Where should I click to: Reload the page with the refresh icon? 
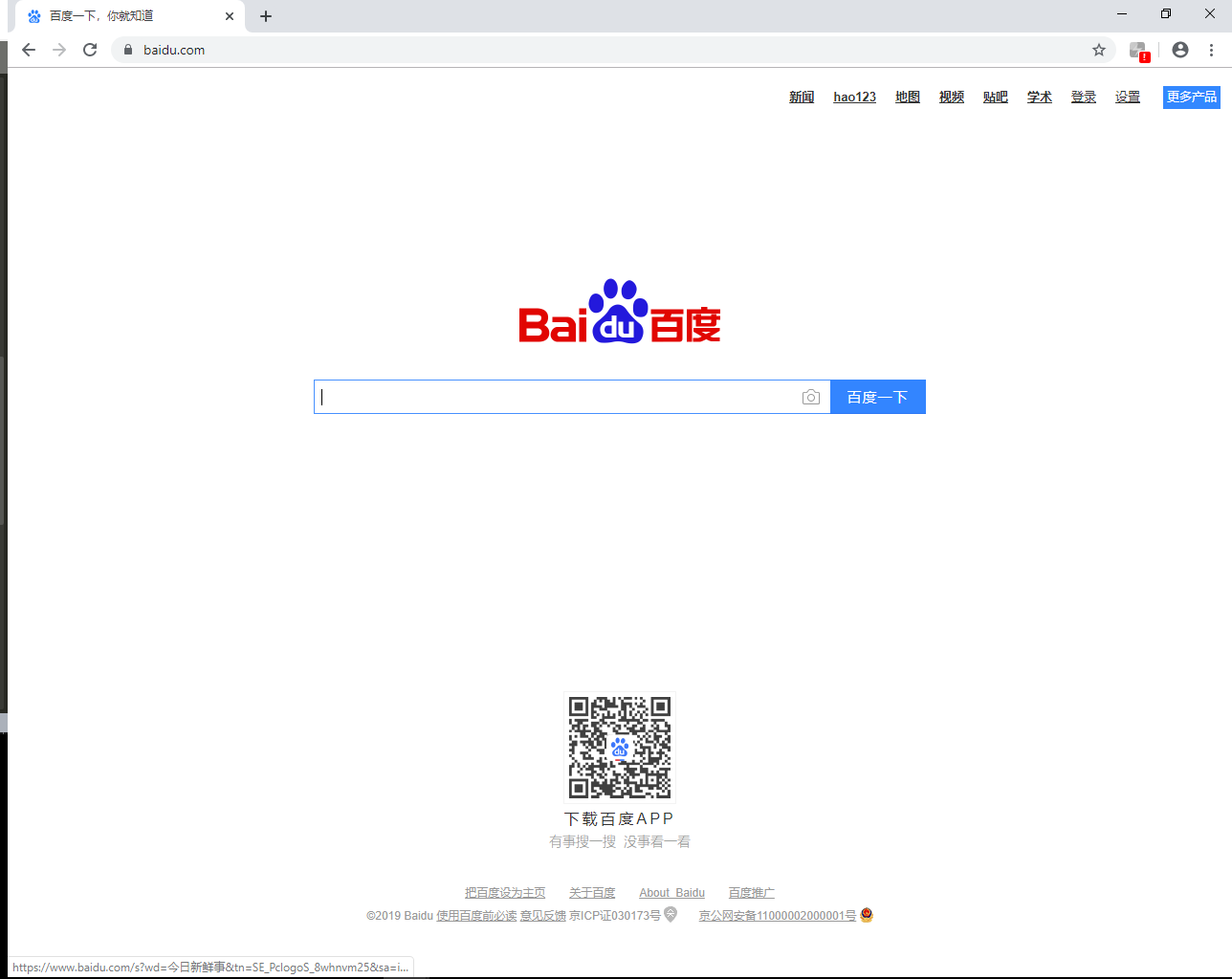pyautogui.click(x=90, y=50)
